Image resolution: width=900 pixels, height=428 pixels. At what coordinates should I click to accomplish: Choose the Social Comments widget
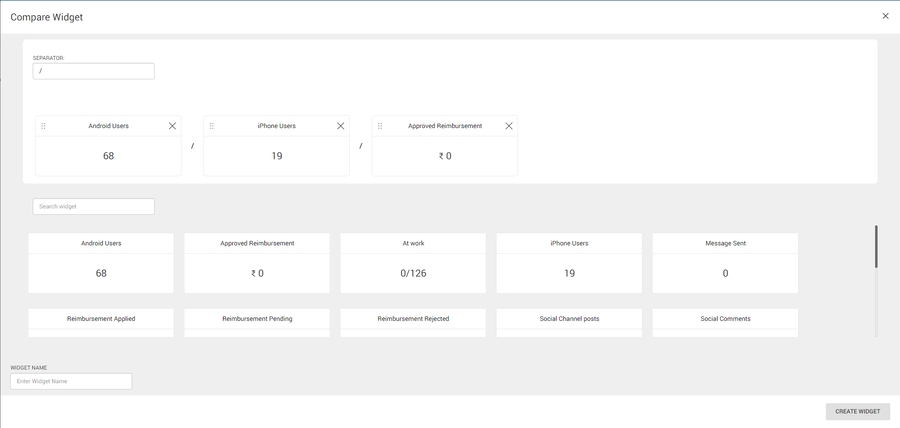coord(725,322)
